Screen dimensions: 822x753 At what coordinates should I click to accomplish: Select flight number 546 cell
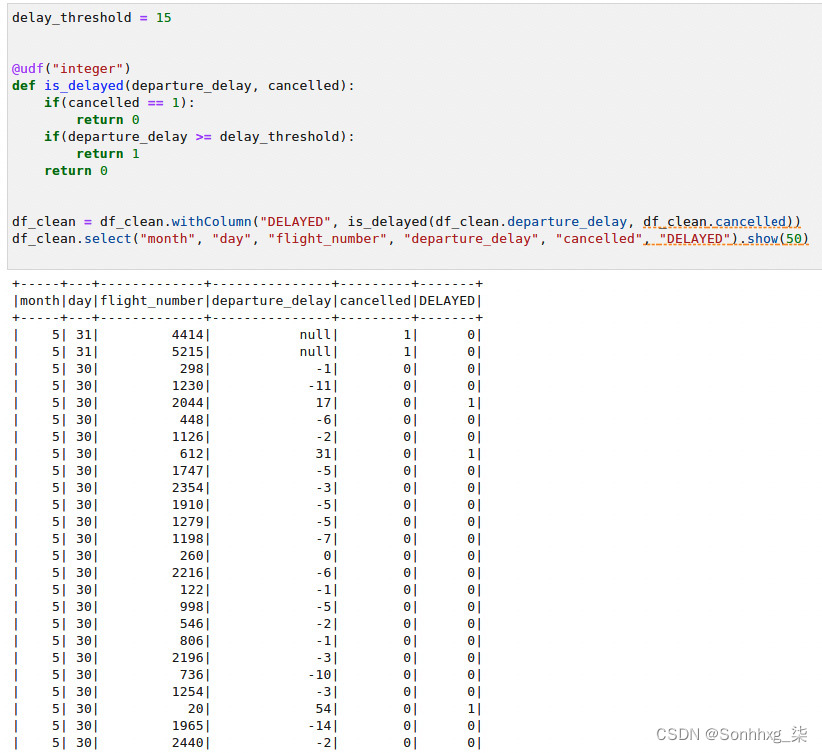(191, 624)
